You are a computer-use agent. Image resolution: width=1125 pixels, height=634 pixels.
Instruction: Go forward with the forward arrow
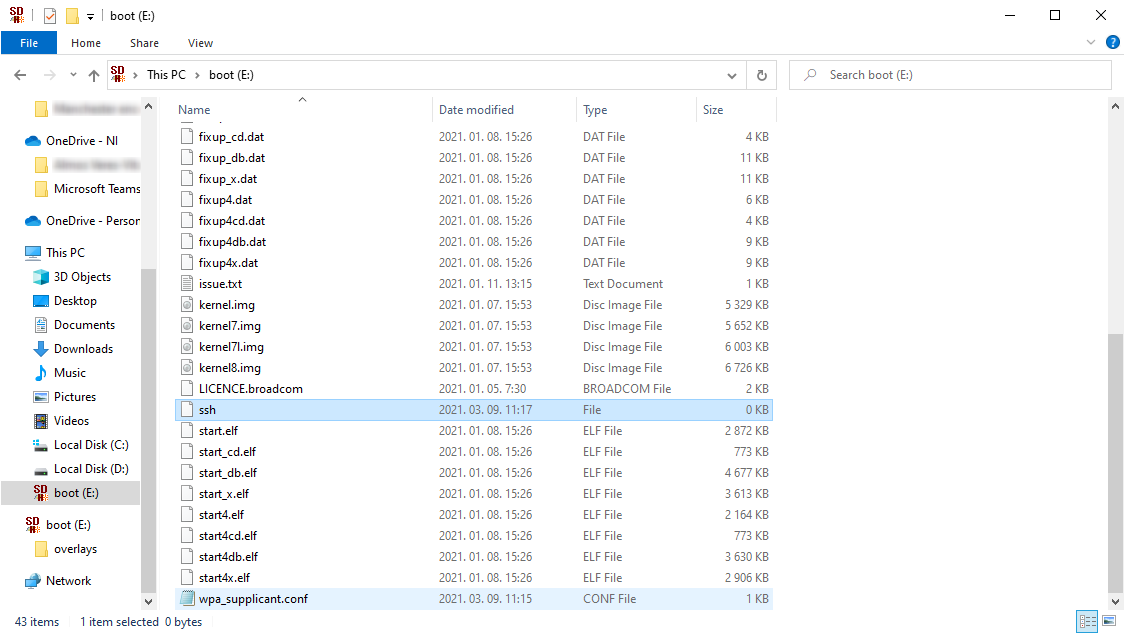point(50,75)
